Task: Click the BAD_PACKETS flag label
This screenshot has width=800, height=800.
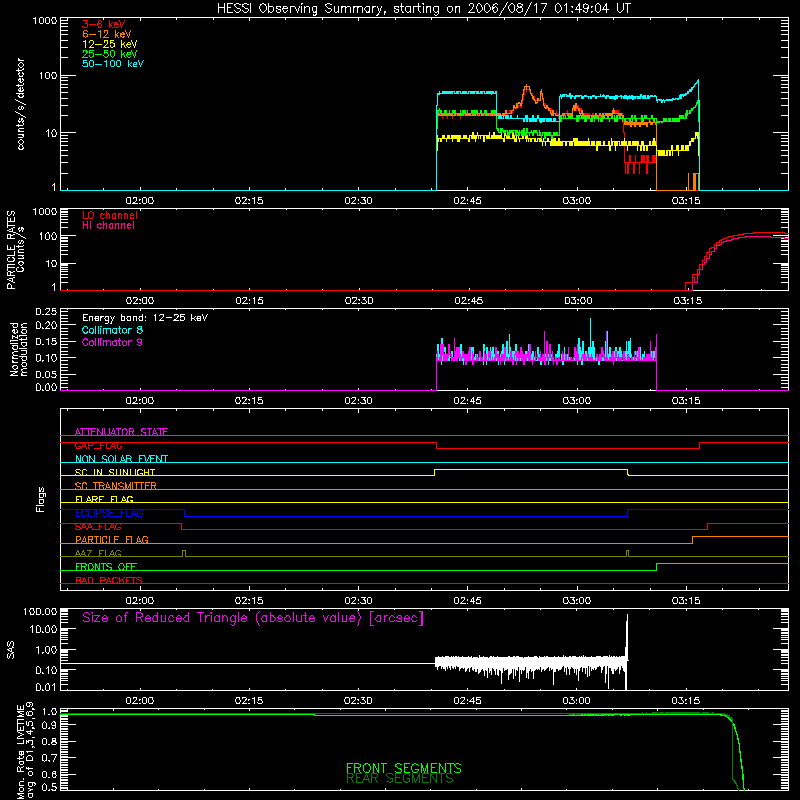Action: (109, 580)
